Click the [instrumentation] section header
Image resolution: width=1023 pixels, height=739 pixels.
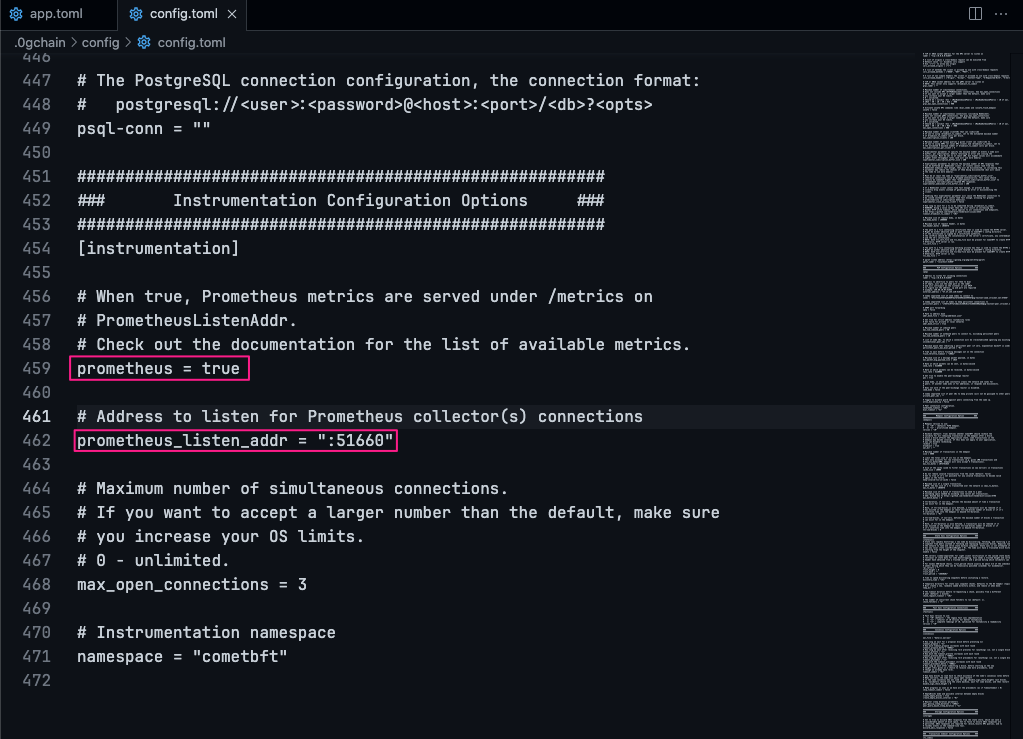pos(158,249)
